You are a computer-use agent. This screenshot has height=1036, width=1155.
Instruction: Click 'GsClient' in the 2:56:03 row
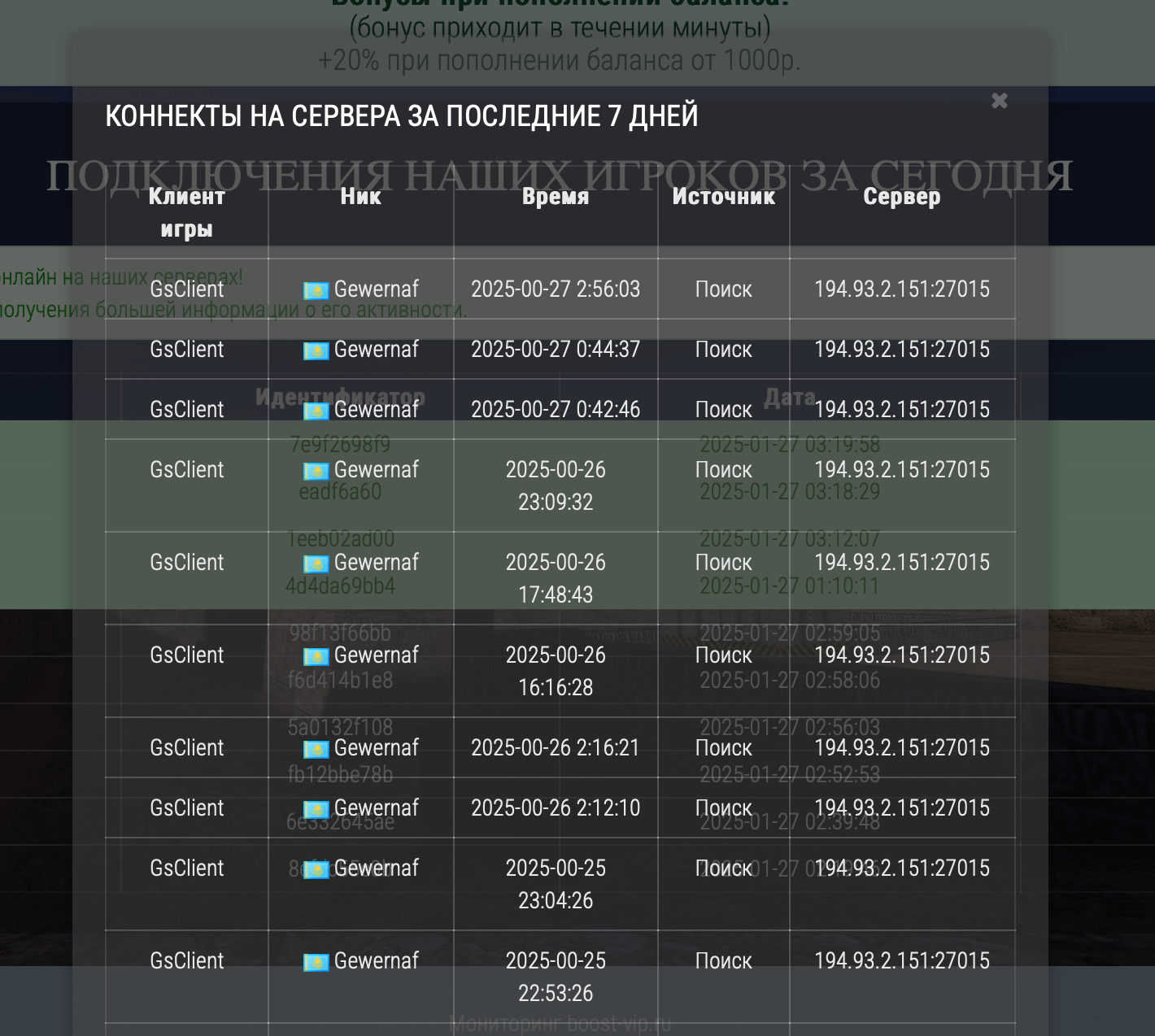tap(187, 289)
